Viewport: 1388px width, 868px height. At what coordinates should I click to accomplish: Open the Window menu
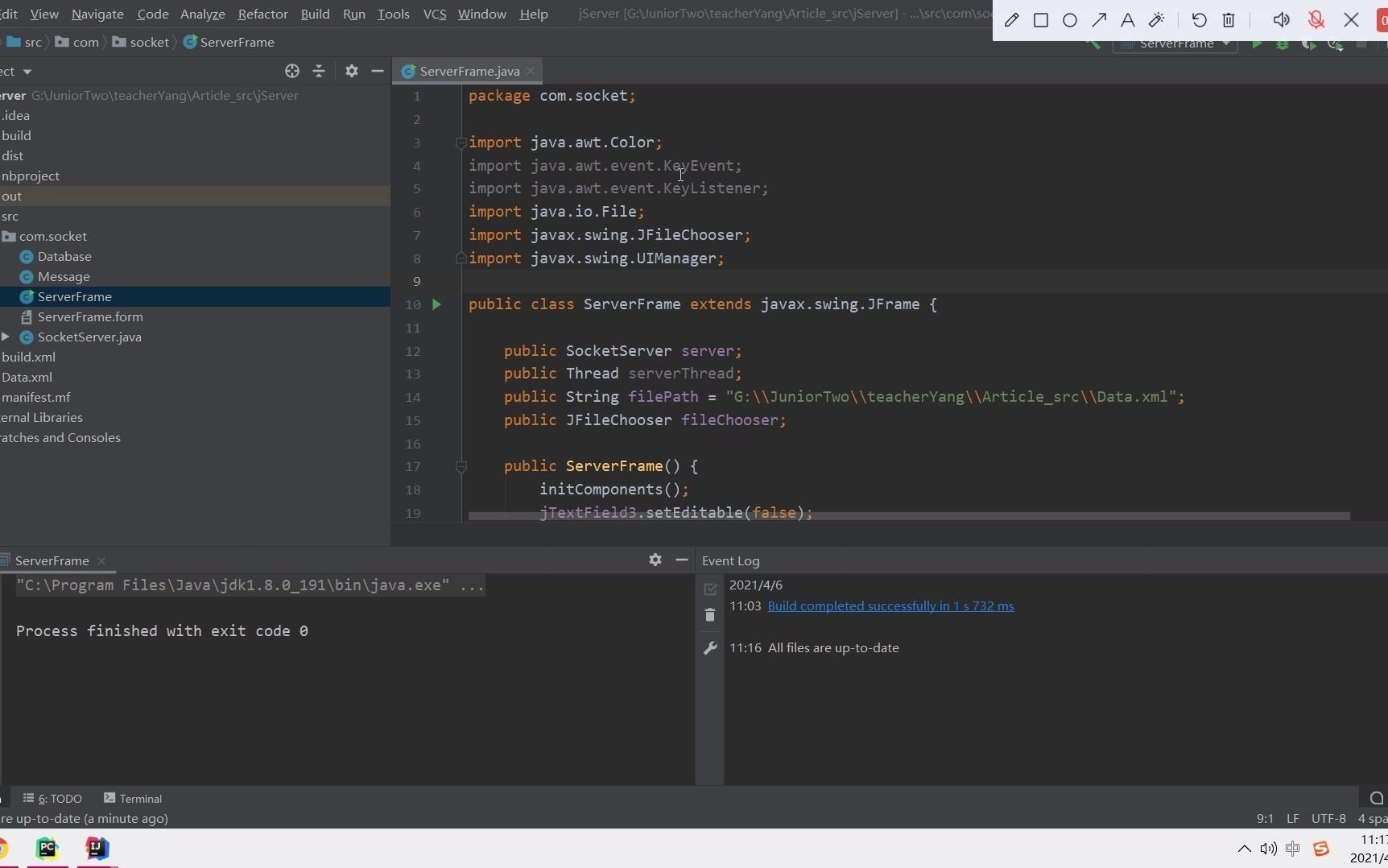[x=482, y=14]
